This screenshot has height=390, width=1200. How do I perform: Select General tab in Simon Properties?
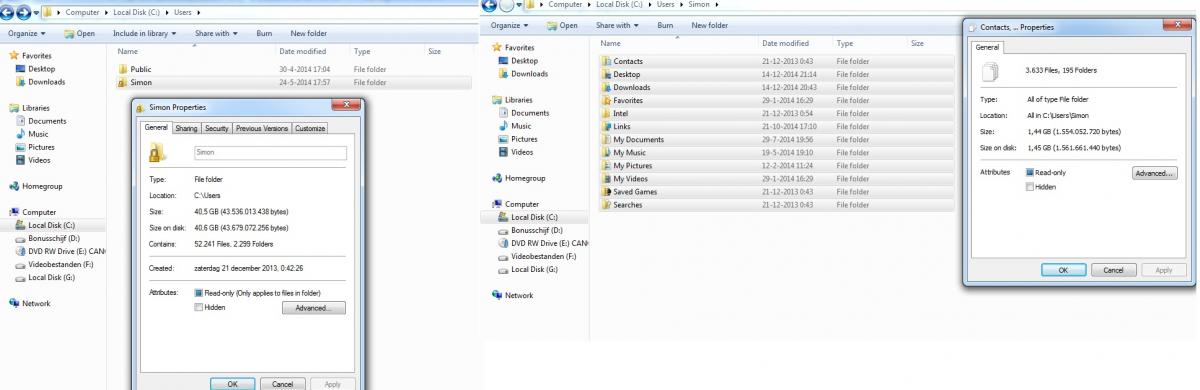tap(156, 127)
